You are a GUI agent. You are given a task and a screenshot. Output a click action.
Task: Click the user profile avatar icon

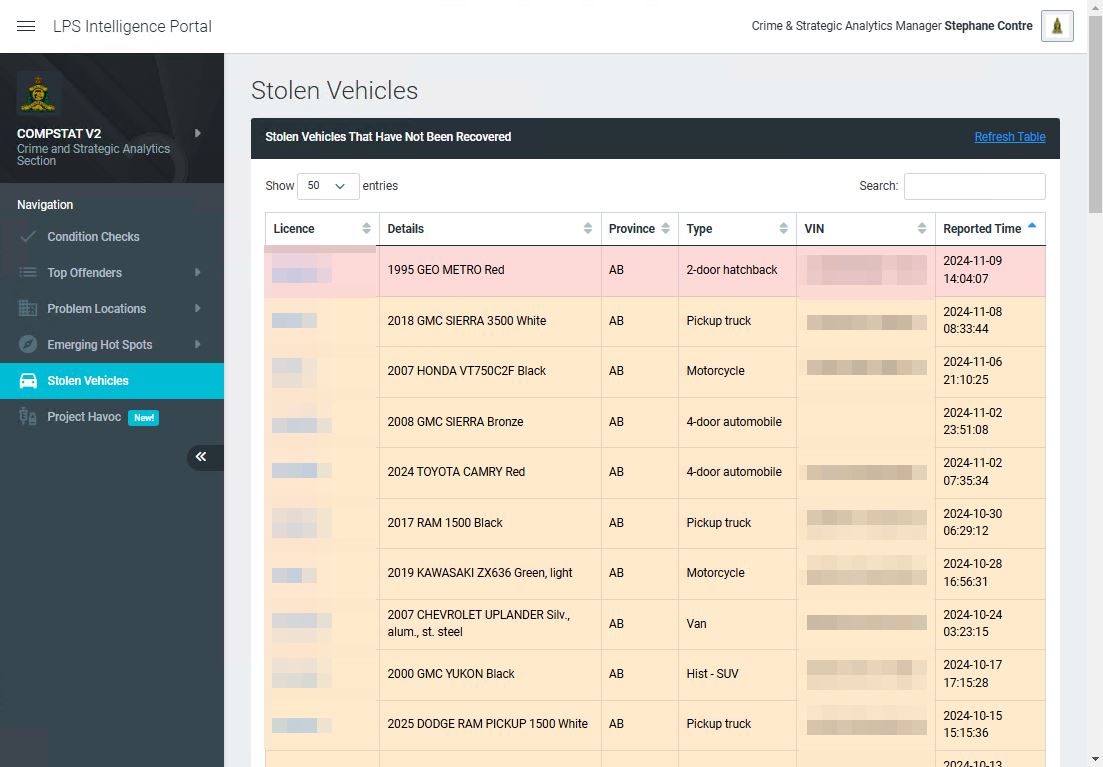tap(1057, 26)
